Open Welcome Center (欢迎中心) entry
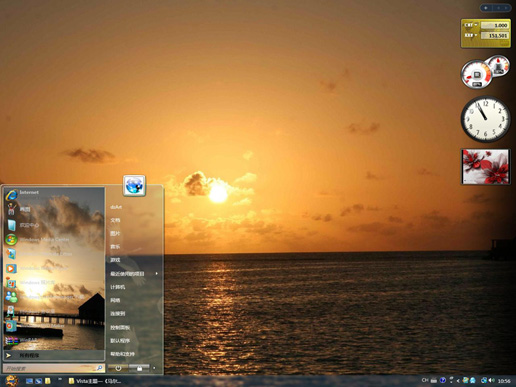This screenshot has width=516, height=387. pyautogui.click(x=53, y=225)
